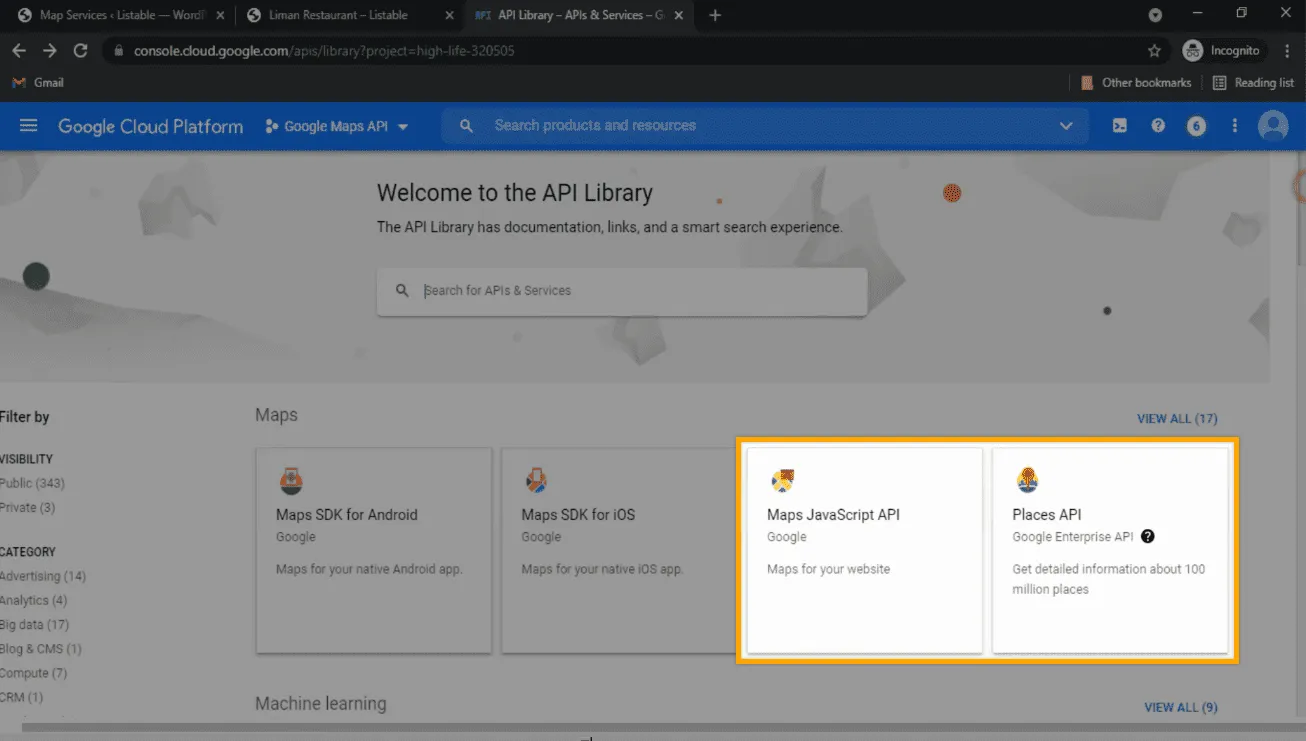Filter by Public (343) visibility

coord(32,483)
